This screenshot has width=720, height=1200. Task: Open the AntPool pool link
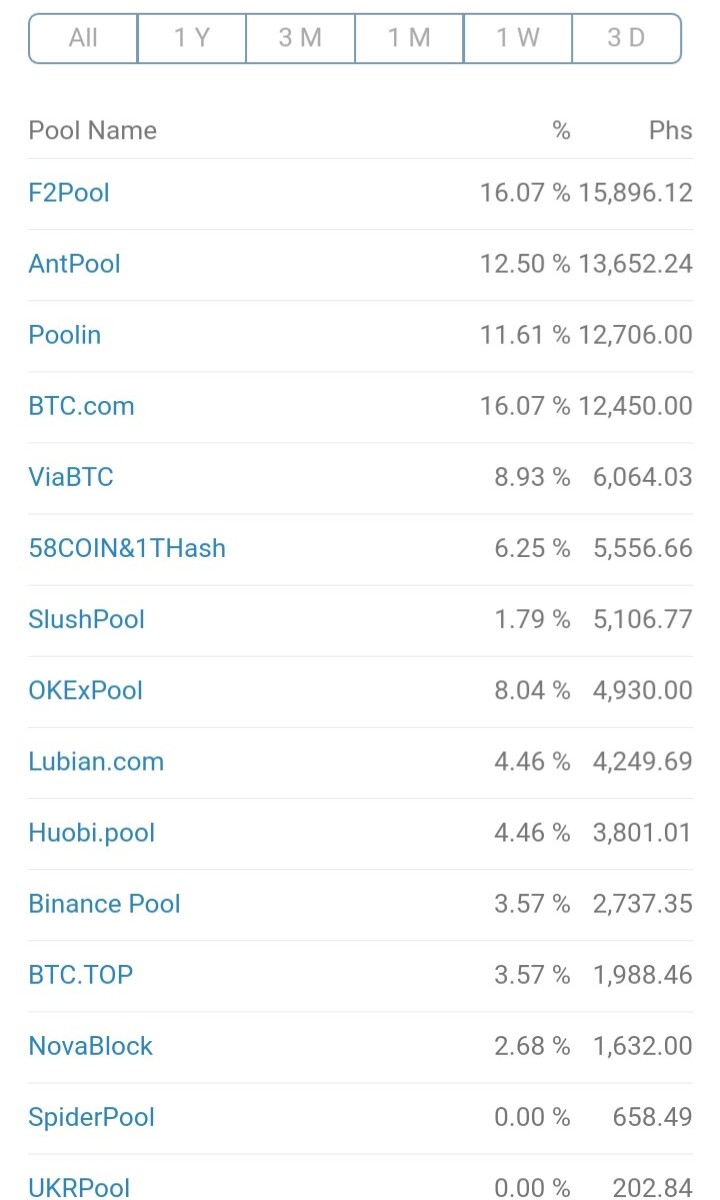pyautogui.click(x=75, y=264)
